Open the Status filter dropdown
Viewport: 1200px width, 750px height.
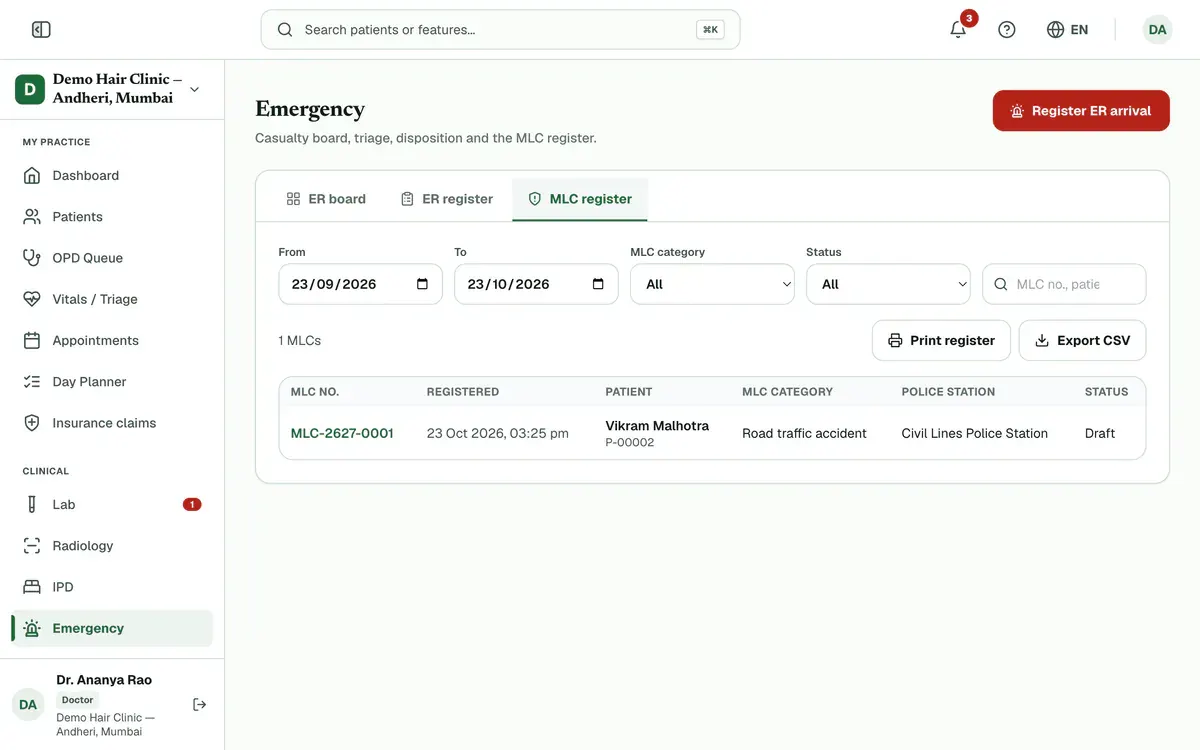pos(888,284)
